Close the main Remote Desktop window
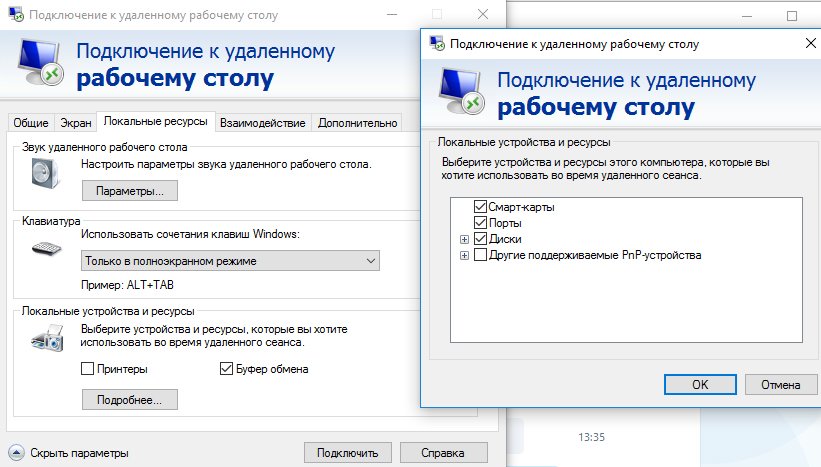Viewport: 821px width, 467px height. click(483, 14)
